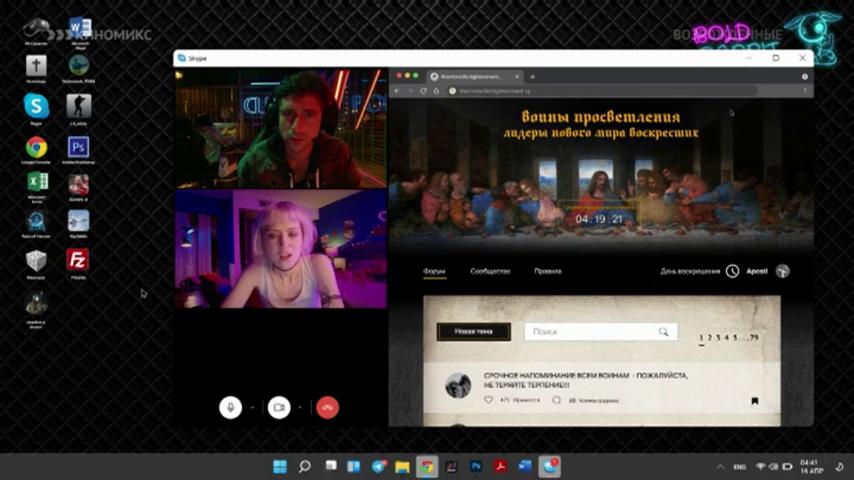The image size is (854, 480).
Task: Open the Сообщество tab
Action: (490, 271)
